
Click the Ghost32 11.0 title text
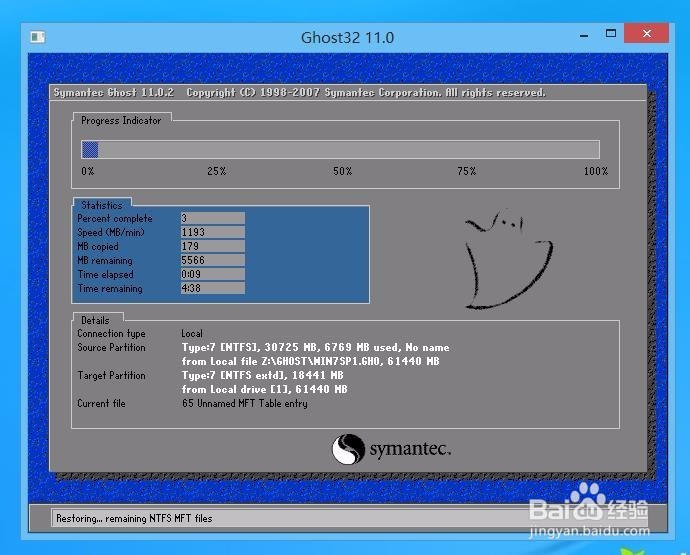tap(347, 38)
